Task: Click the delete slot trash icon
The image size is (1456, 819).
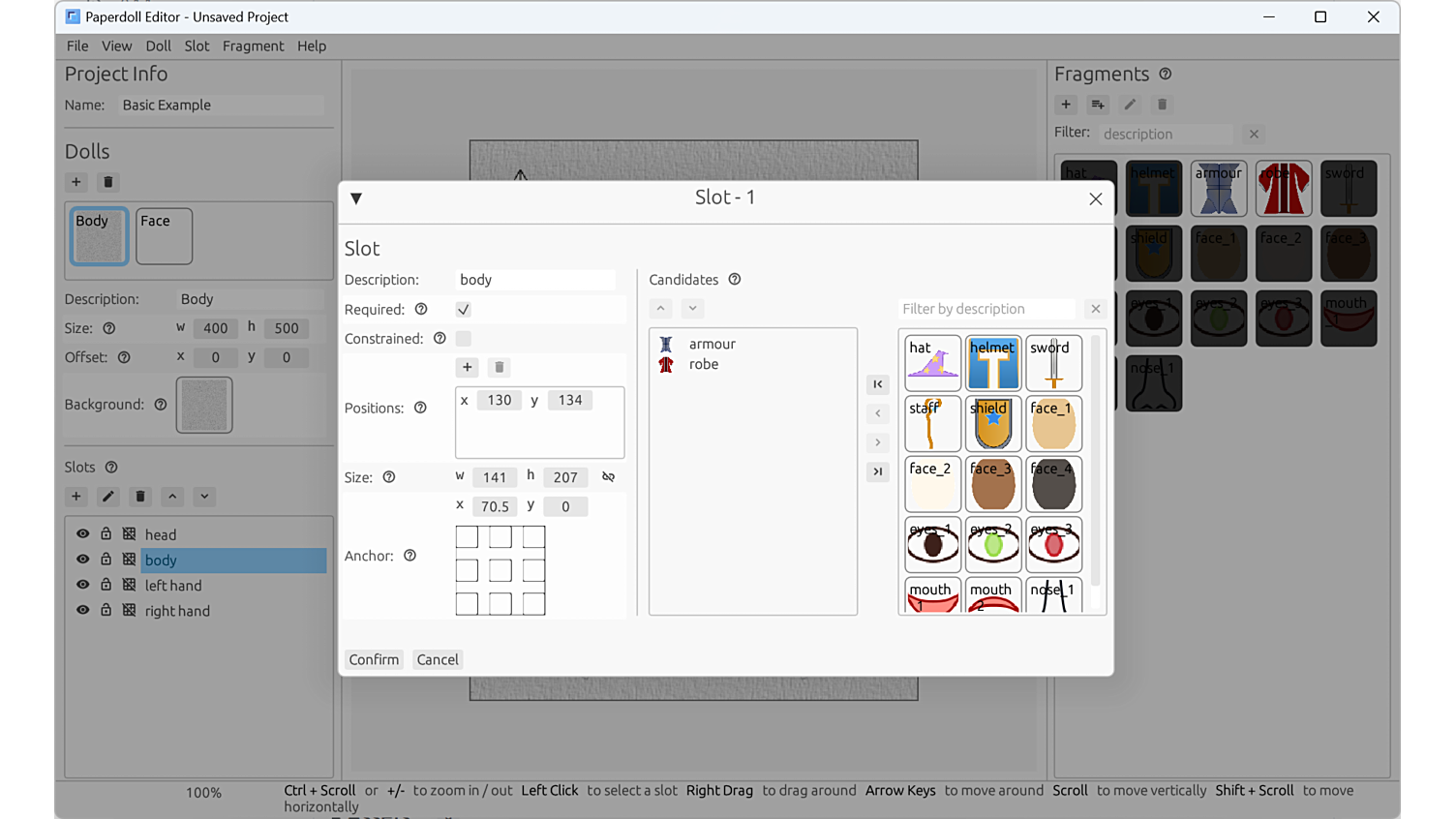Action: click(139, 497)
